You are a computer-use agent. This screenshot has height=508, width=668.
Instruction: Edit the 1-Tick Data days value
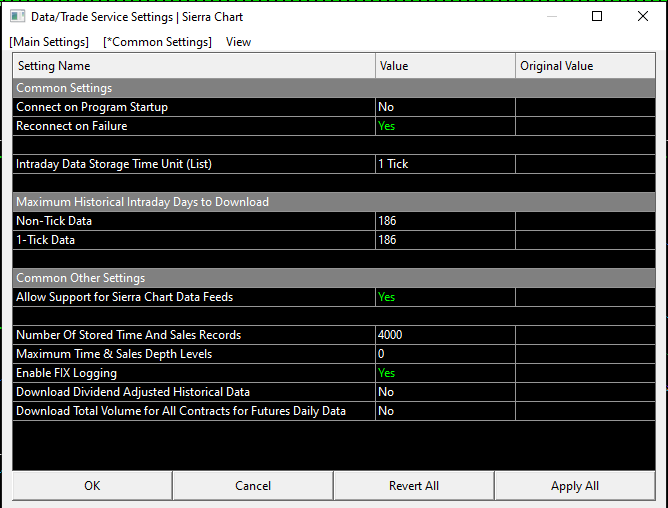point(445,240)
